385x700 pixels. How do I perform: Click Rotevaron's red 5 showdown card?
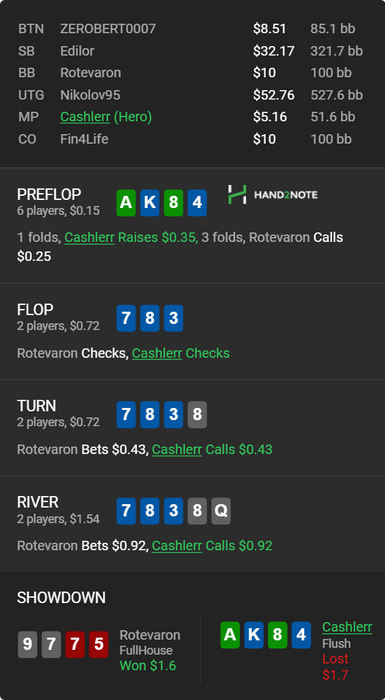(99, 644)
